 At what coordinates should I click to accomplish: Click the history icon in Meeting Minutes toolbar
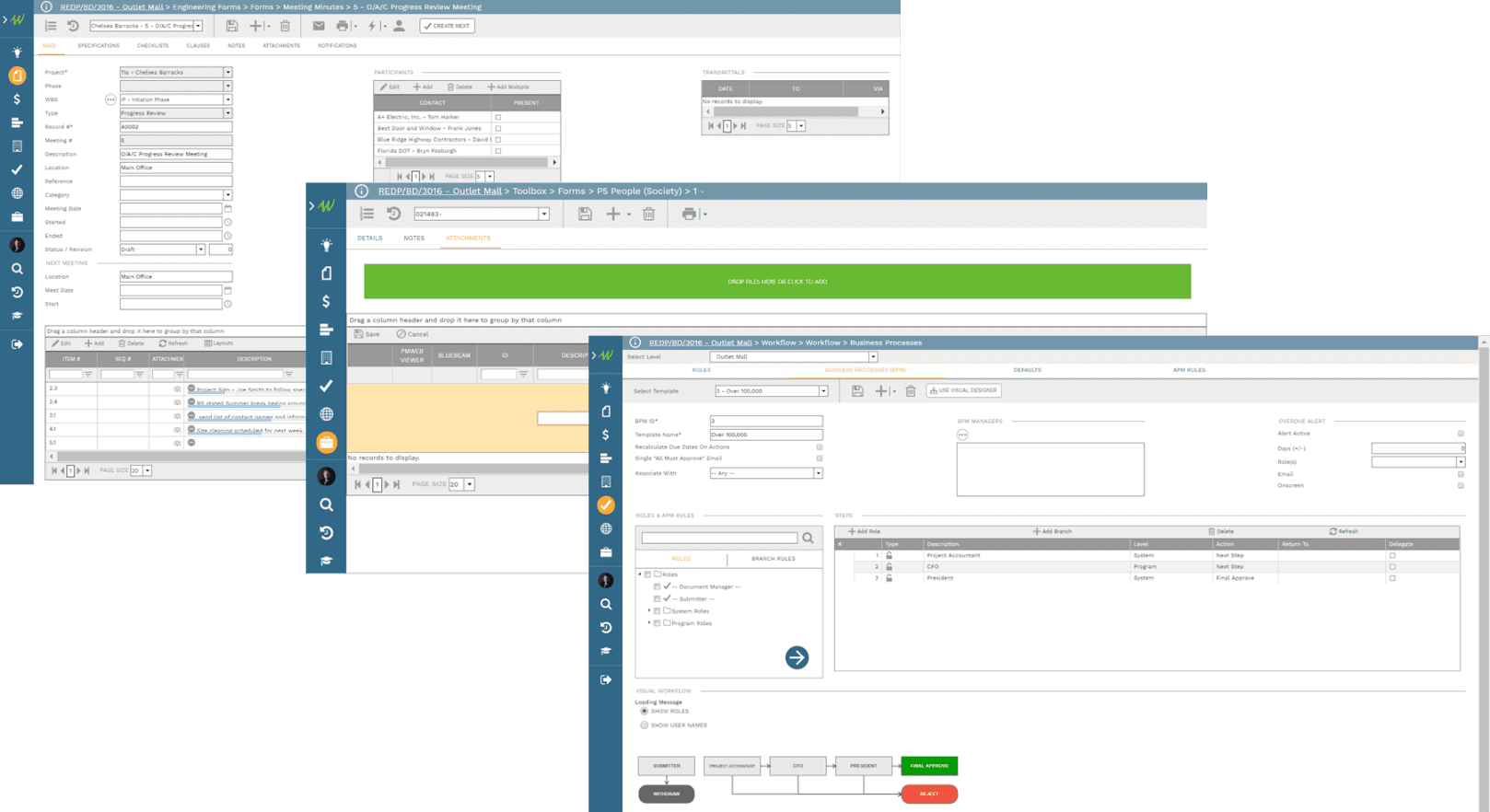[74, 26]
